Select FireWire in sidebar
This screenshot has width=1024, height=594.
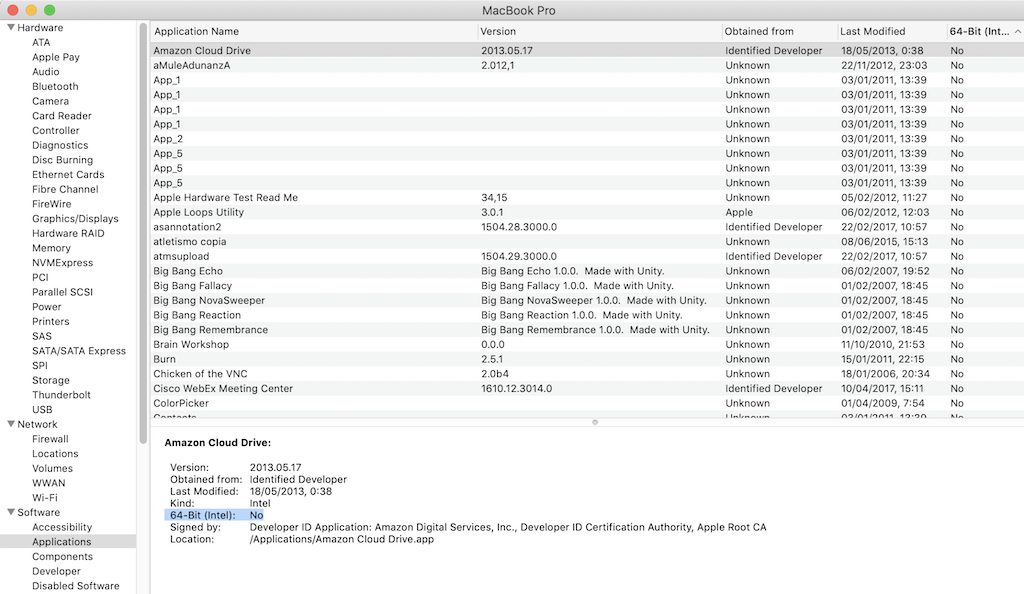pyautogui.click(x=52, y=204)
